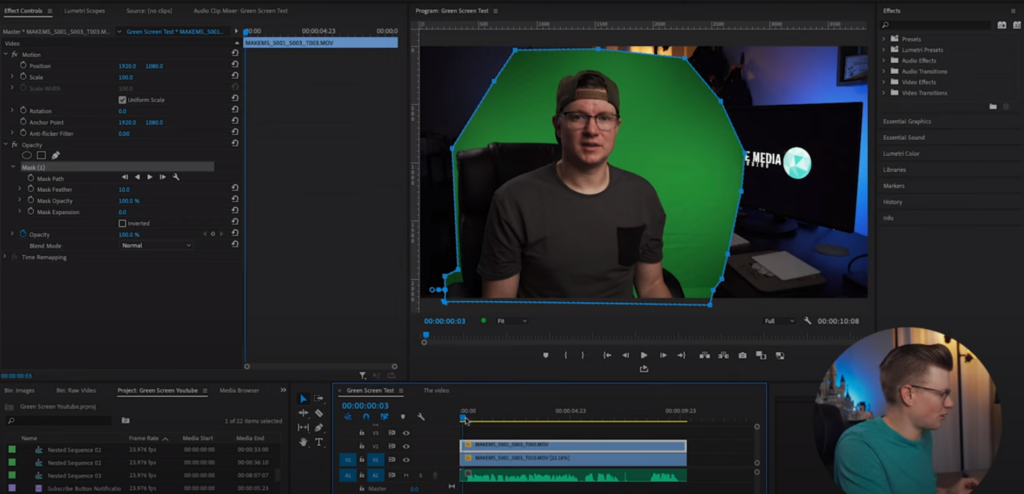Select the ellipse mask tool under Opacity

point(27,155)
